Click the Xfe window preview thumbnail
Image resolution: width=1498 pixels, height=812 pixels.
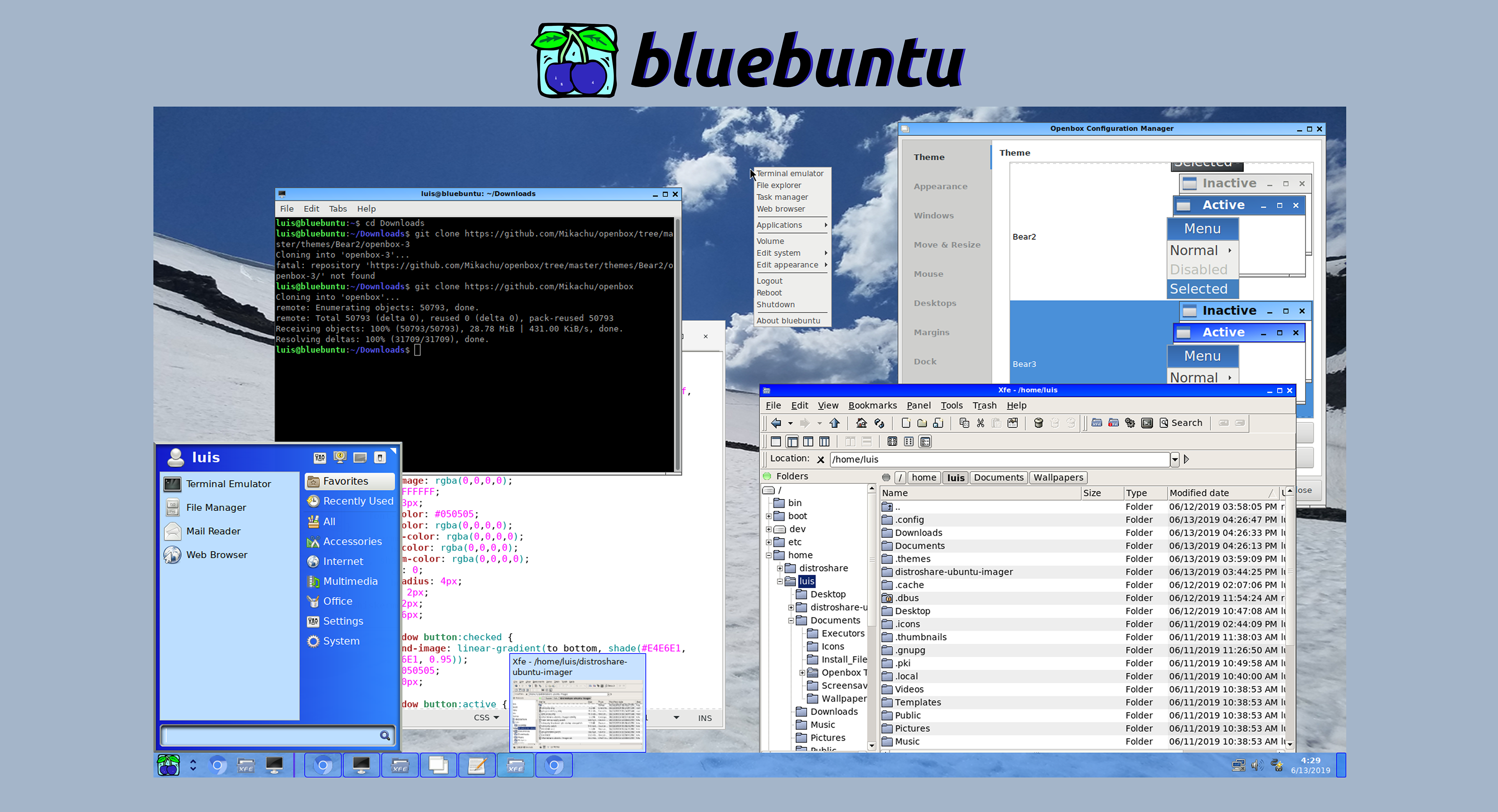(577, 715)
